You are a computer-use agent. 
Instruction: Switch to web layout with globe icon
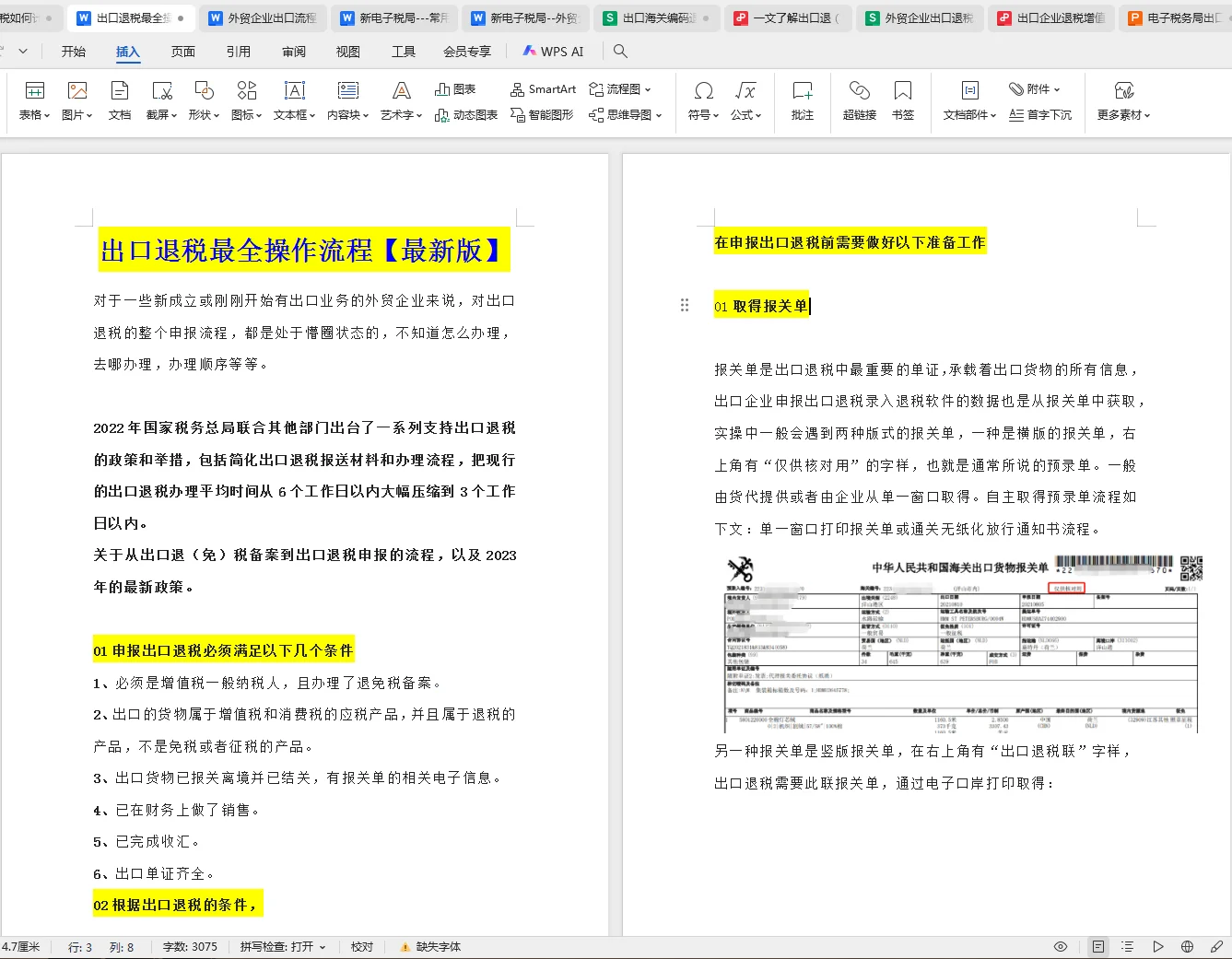(x=1186, y=945)
